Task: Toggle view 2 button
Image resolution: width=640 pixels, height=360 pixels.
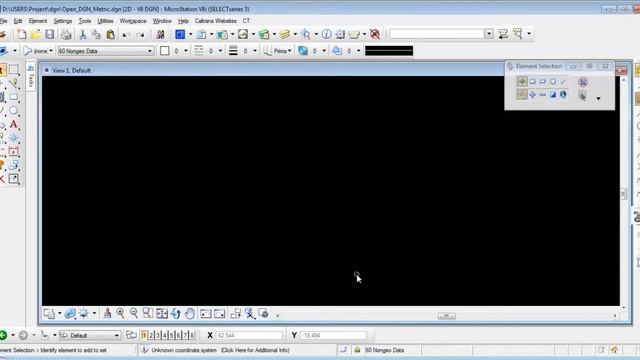Action: tap(151, 336)
